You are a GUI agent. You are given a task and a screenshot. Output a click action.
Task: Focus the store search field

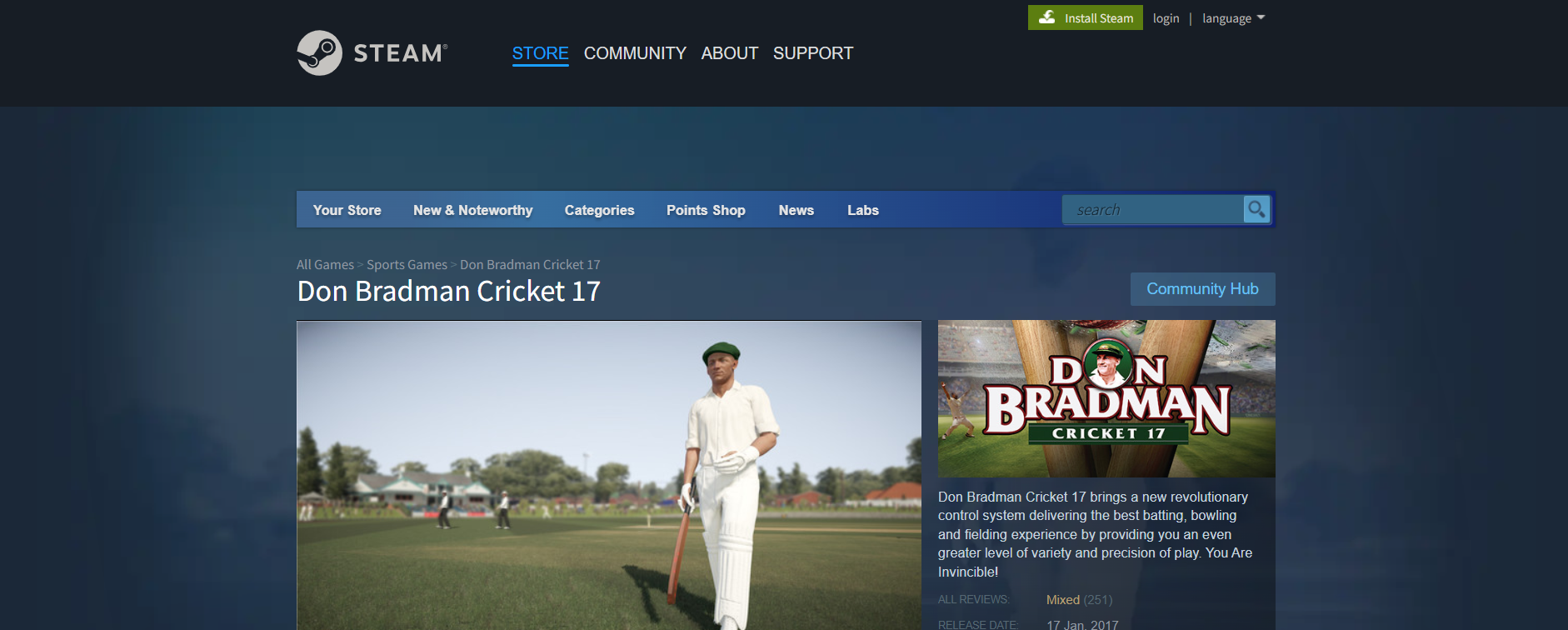1153,210
